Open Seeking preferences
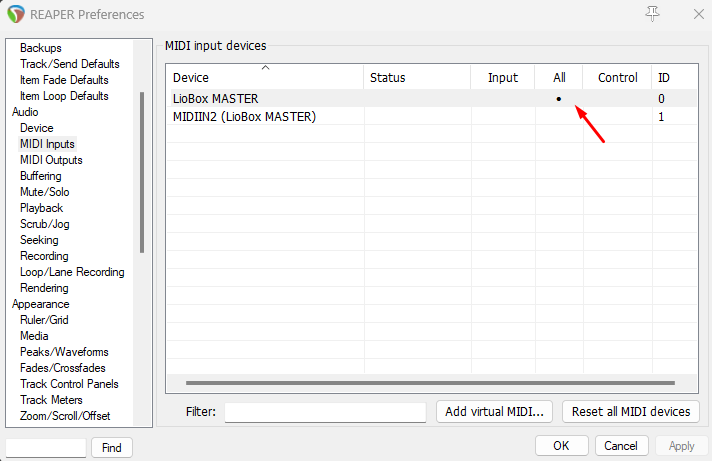The height and width of the screenshot is (461, 712). click(x=39, y=240)
